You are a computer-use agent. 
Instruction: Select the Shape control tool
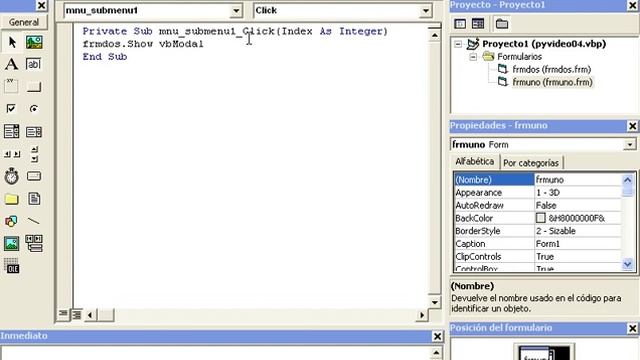(x=11, y=221)
